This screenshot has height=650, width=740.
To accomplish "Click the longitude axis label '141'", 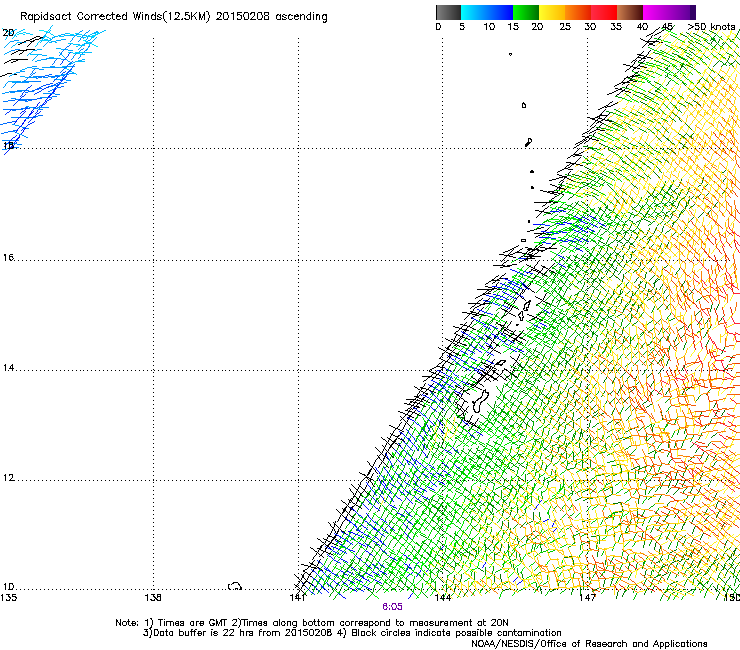I will pyautogui.click(x=298, y=598).
